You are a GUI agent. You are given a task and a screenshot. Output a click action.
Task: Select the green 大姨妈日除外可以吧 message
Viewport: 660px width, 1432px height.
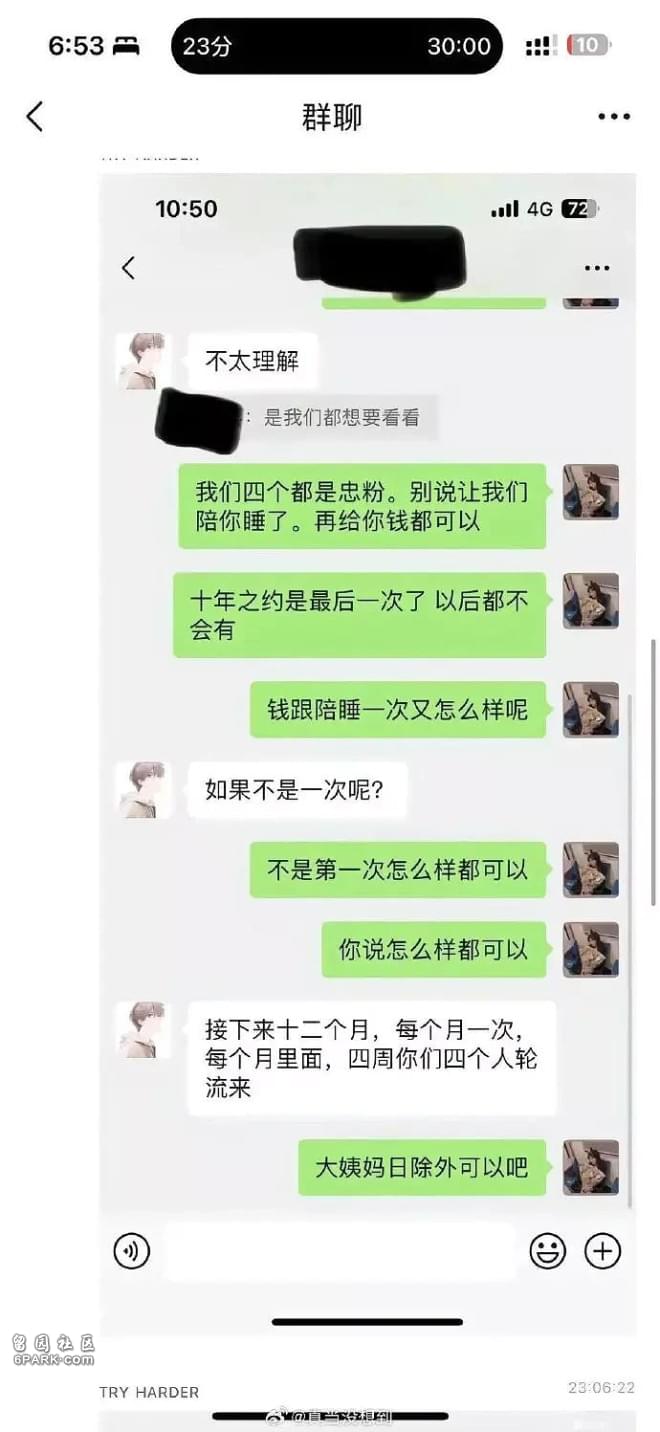pyautogui.click(x=422, y=1167)
